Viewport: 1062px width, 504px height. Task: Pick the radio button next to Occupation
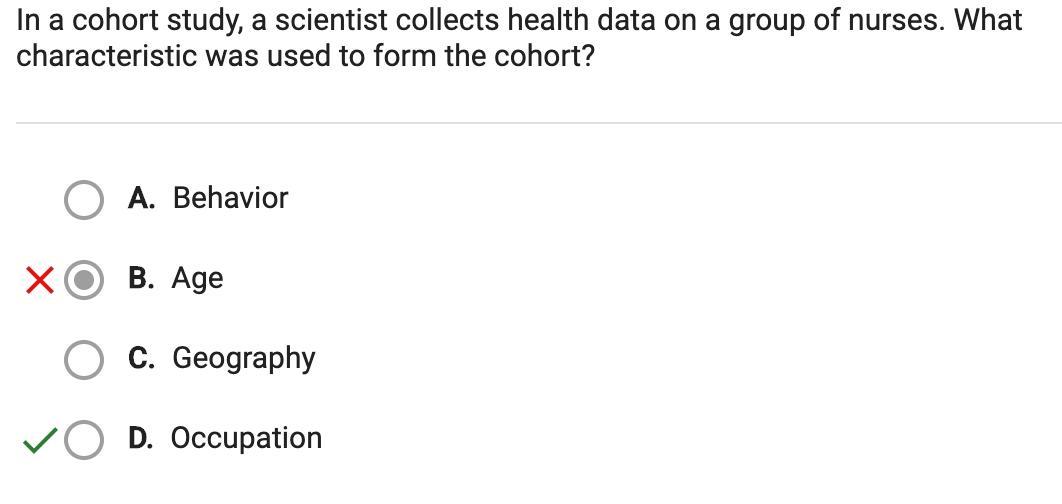(83, 439)
